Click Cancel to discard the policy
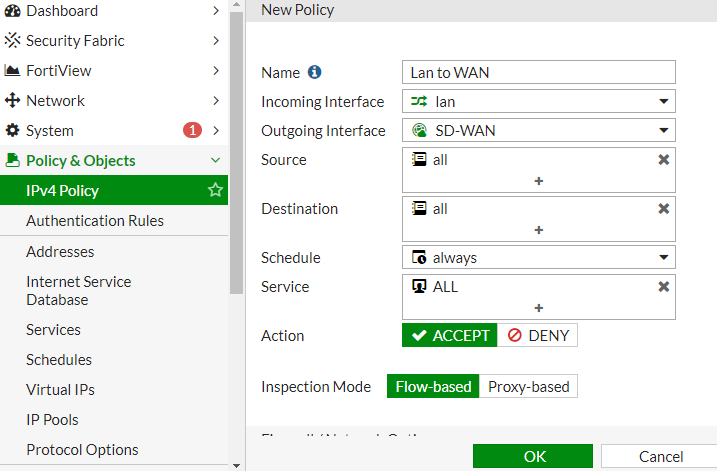The height and width of the screenshot is (471, 717). pyautogui.click(x=661, y=456)
